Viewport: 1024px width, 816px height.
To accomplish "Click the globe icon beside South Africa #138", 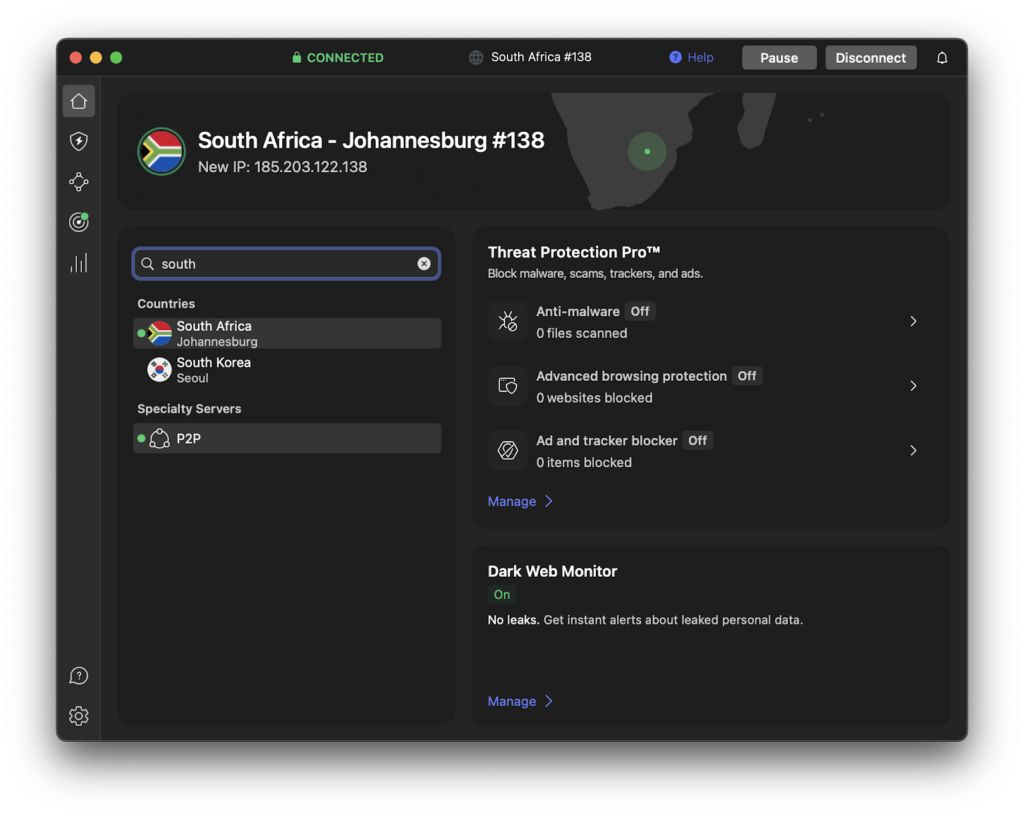I will pyautogui.click(x=476, y=57).
